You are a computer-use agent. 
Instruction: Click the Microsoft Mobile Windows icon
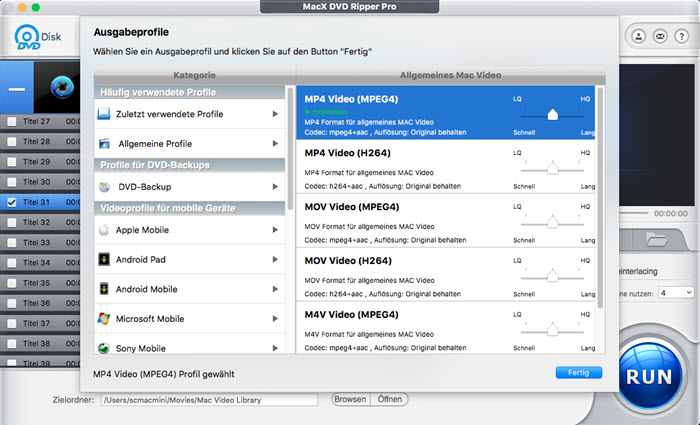tap(104, 318)
